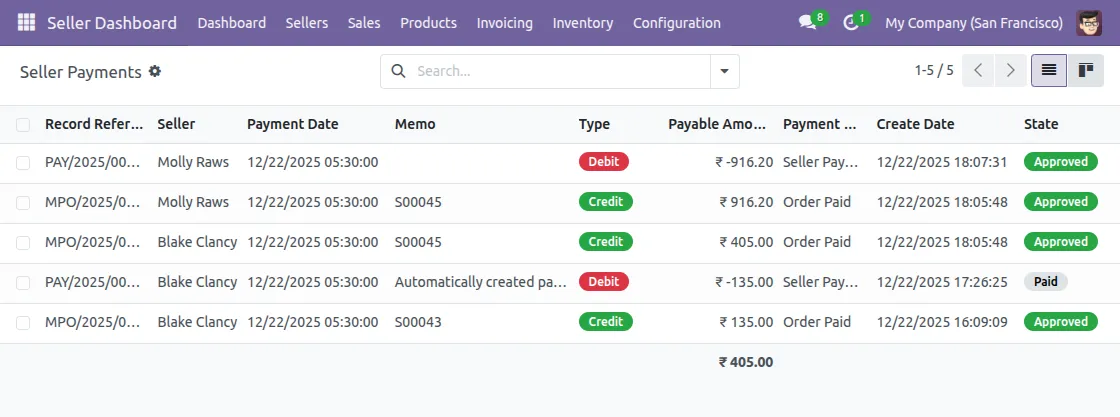Select checkbox of Molly Raws Debit row
Screen dimensions: 1120x417
(x=24, y=163)
